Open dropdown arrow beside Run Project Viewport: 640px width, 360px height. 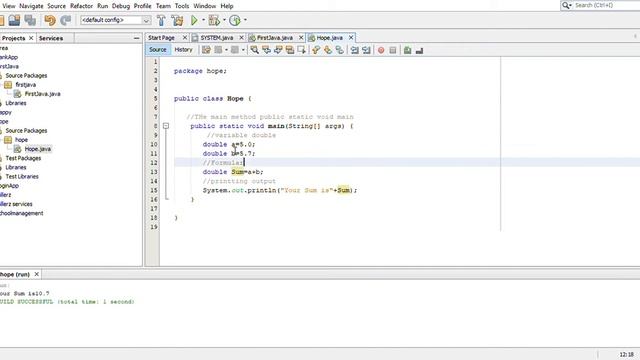pyautogui.click(x=203, y=20)
